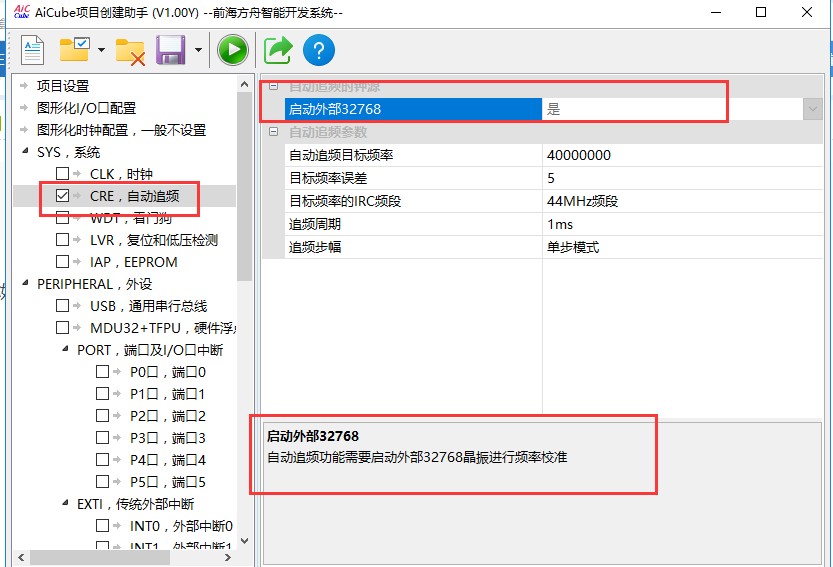Screen dimensions: 833x567
Task: Select the CLK，时钟 tree label
Action: pos(121,174)
